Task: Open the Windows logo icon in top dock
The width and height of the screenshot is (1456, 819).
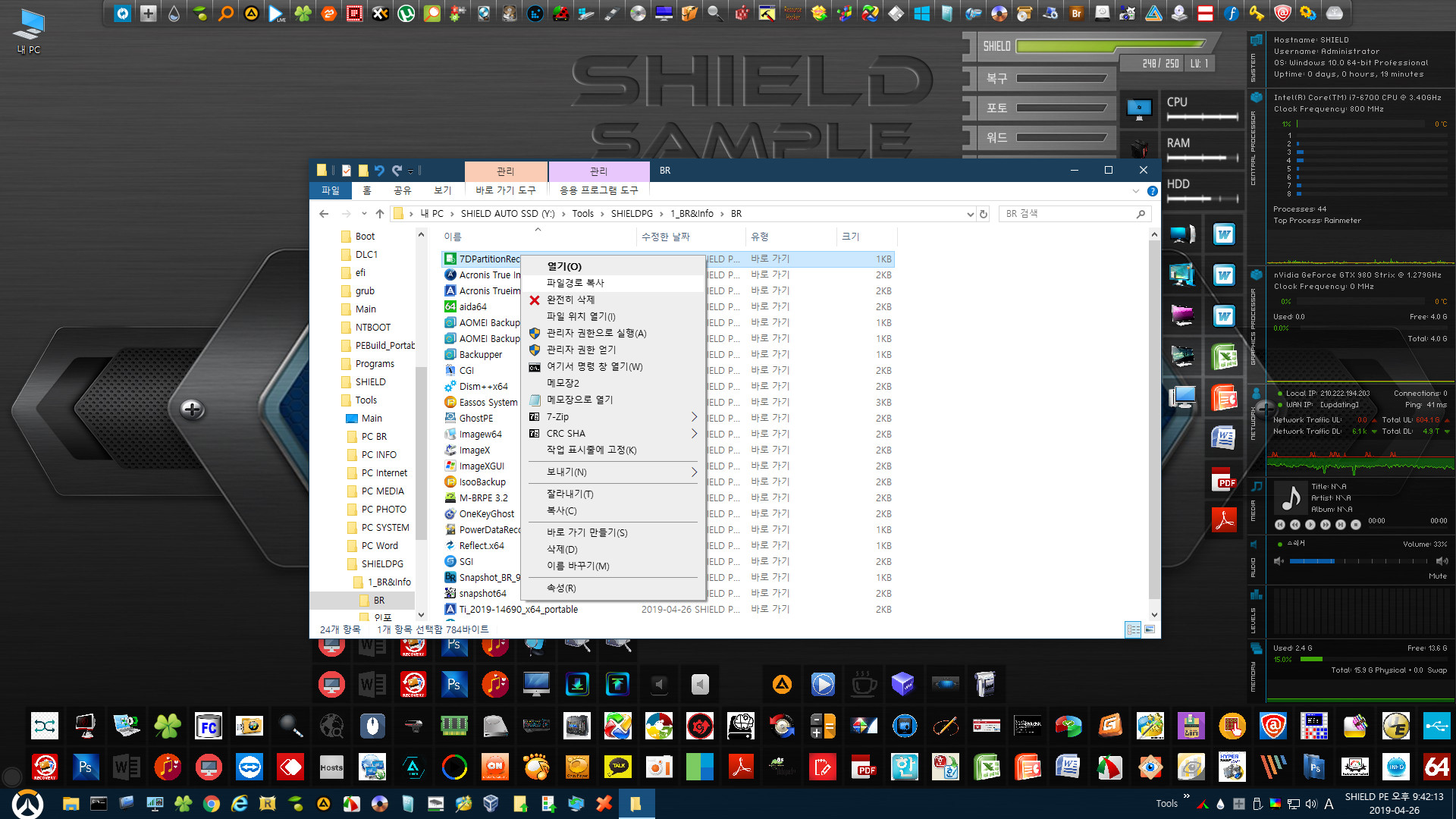Action: 921,13
